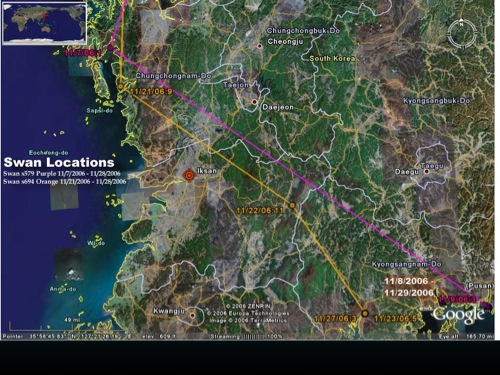Click the South Korea country label
The image size is (500, 375).
tap(332, 58)
